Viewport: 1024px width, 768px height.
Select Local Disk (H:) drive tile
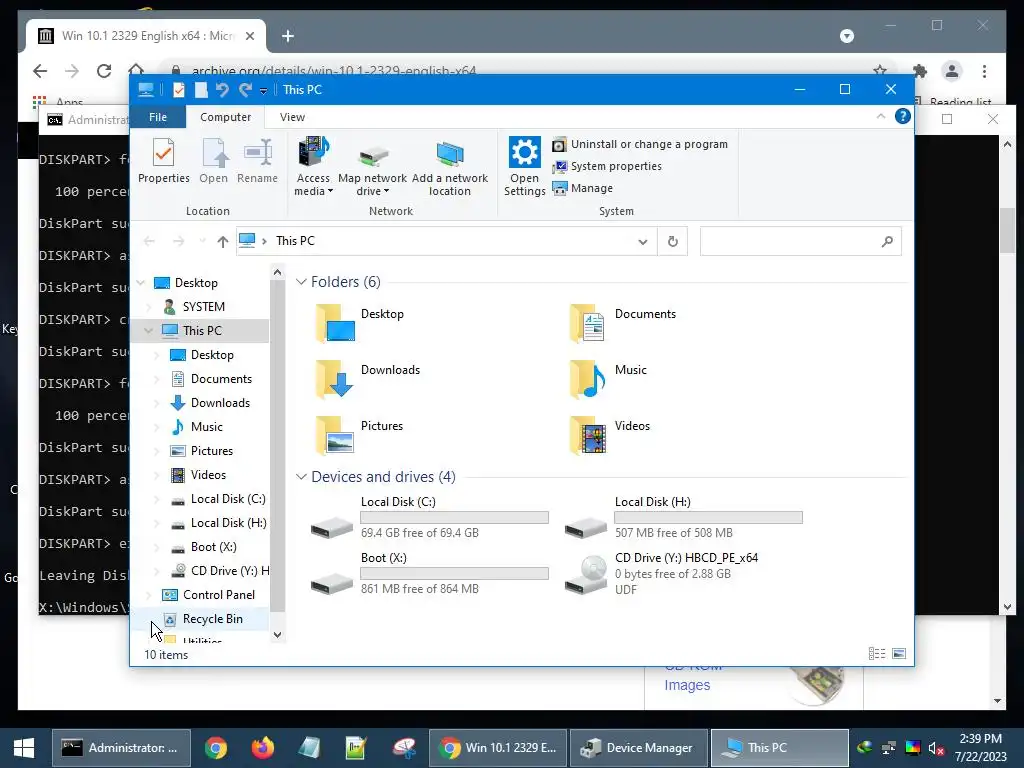tap(684, 517)
